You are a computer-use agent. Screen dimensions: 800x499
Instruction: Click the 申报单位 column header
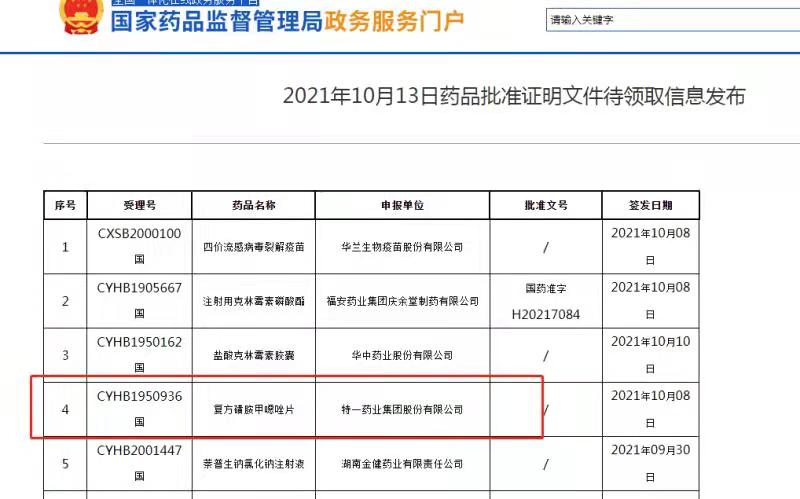coord(402,205)
